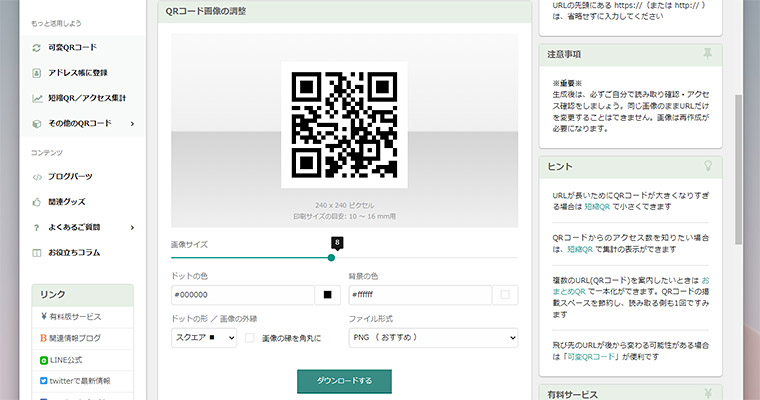
Task: Click the ドットの色 #000000 input field
Action: click(242, 295)
